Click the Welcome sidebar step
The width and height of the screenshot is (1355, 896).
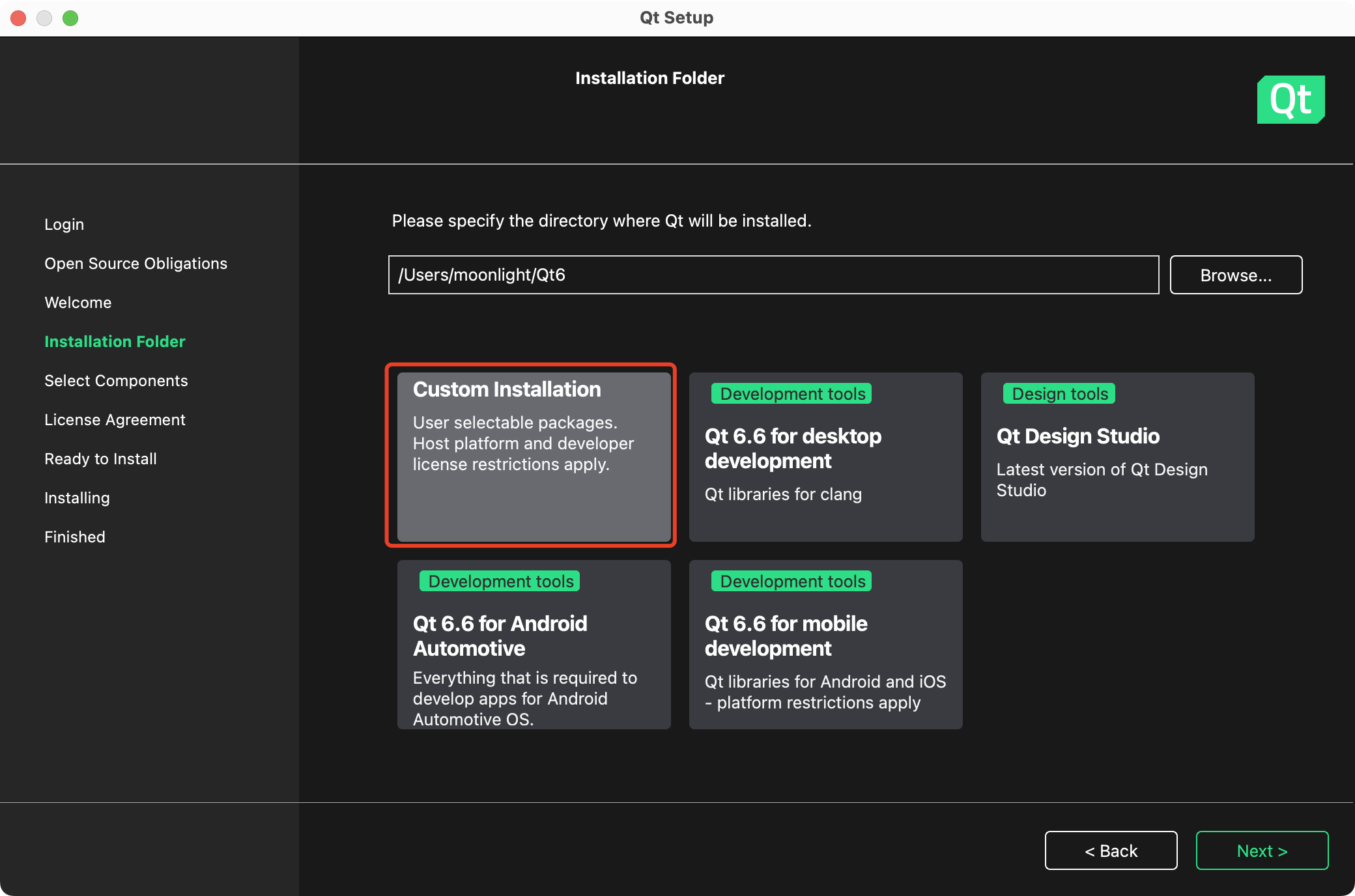pos(78,303)
